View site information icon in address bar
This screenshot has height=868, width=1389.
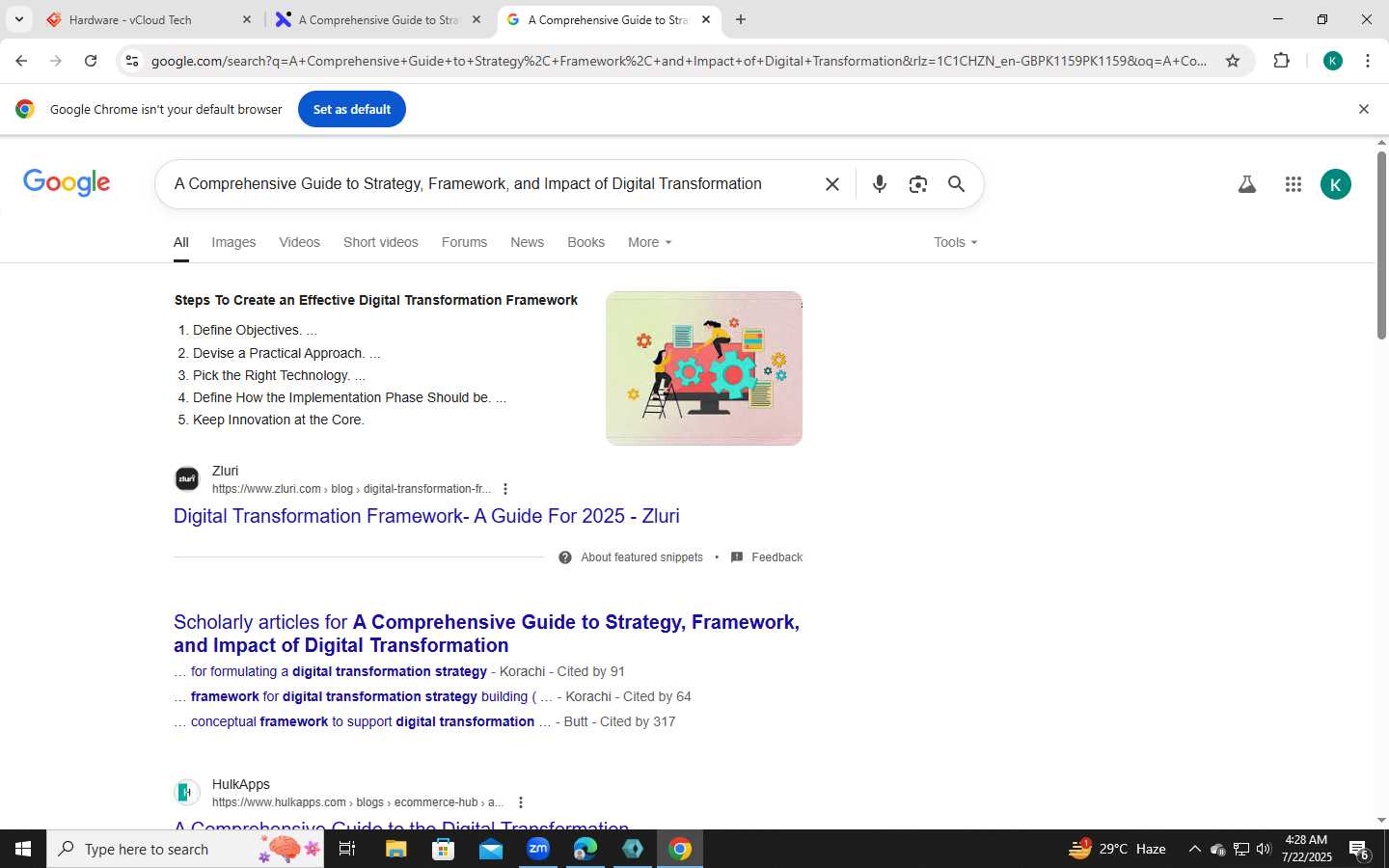pyautogui.click(x=132, y=61)
